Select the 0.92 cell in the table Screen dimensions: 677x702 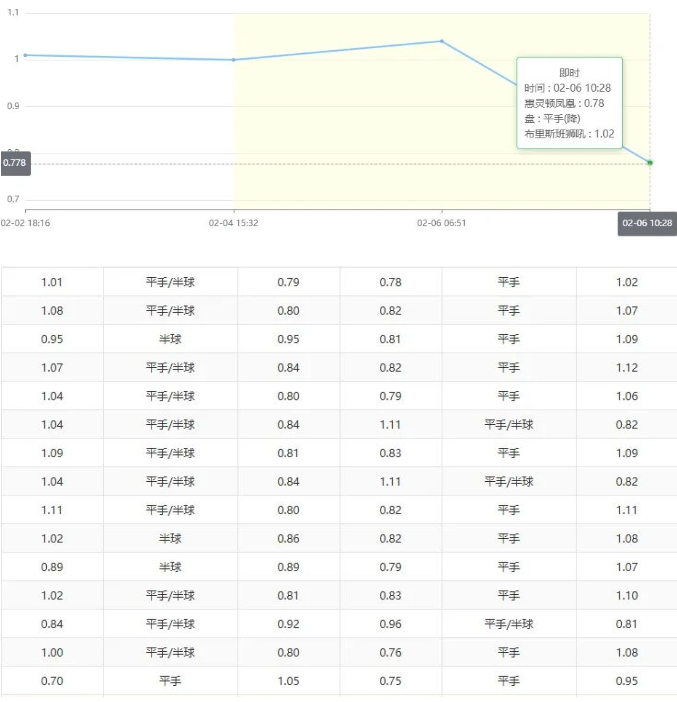coord(288,624)
